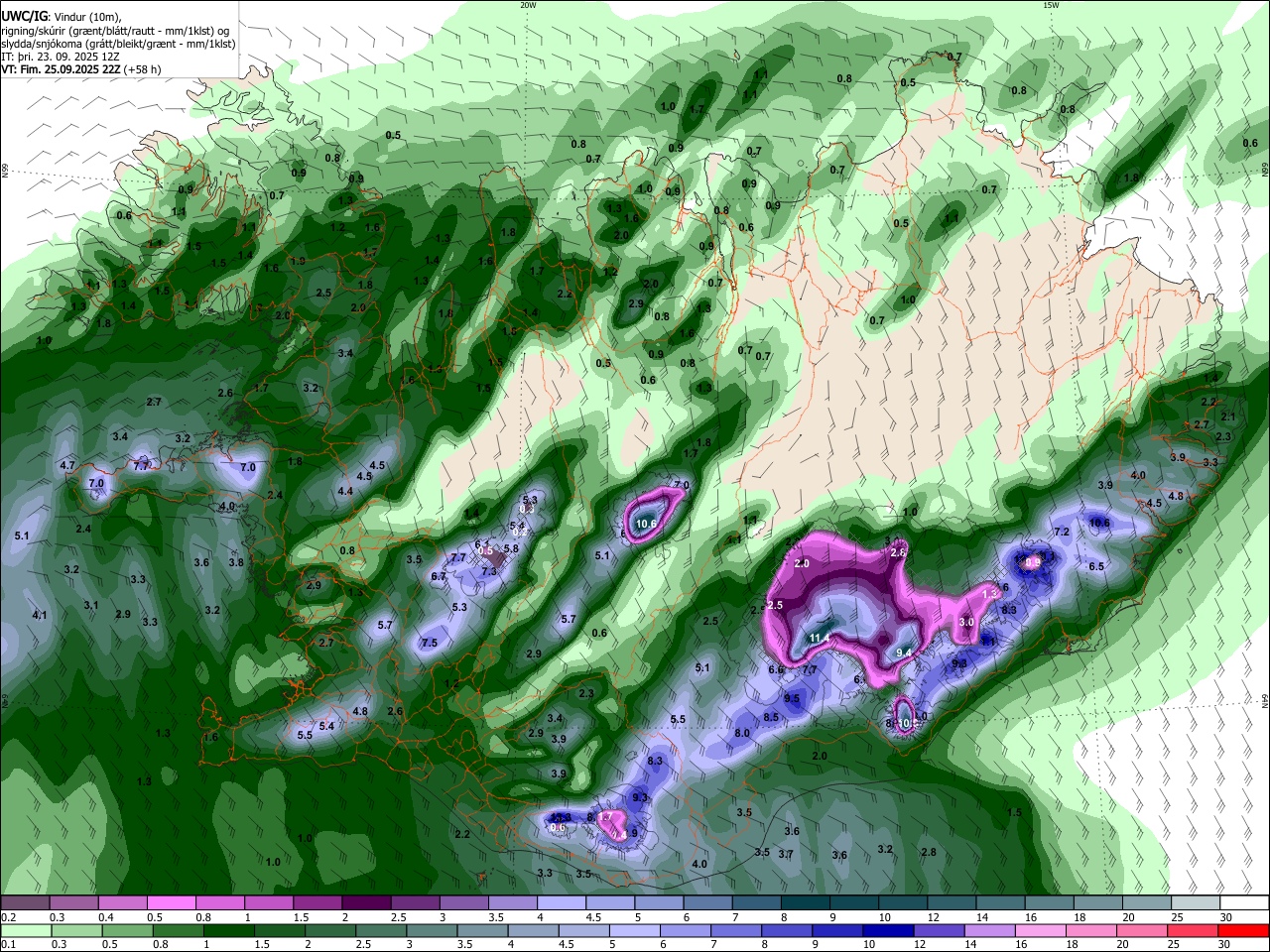Click the init time 'IT: þri. 23. 09. 2025 12Z'

click(x=60, y=57)
